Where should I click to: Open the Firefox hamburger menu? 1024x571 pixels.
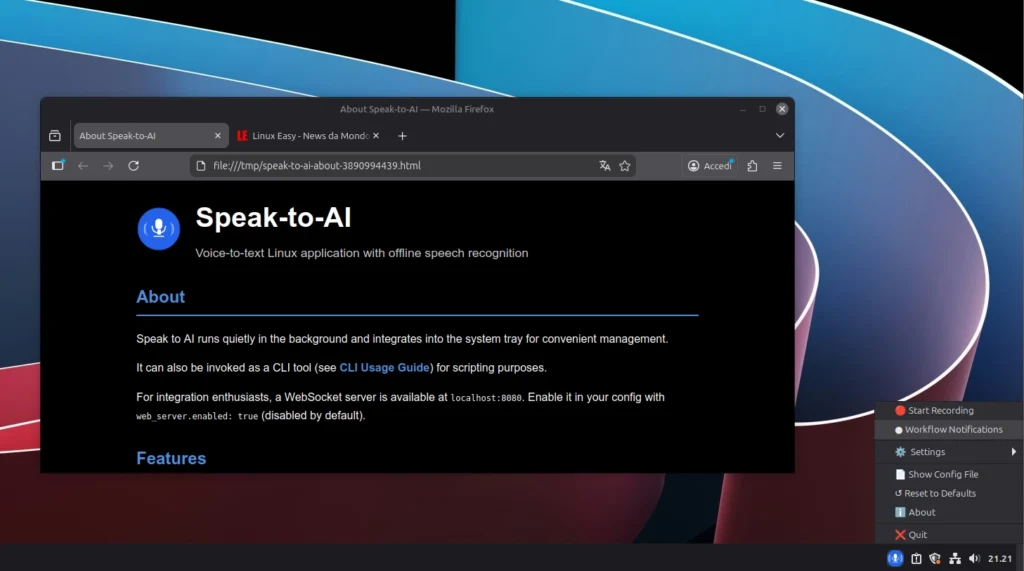click(777, 166)
